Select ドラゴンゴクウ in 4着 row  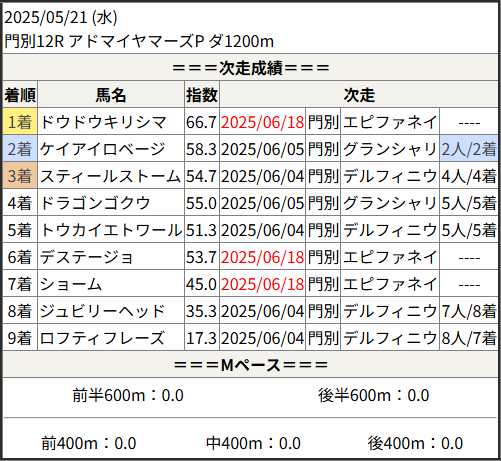[95, 203]
